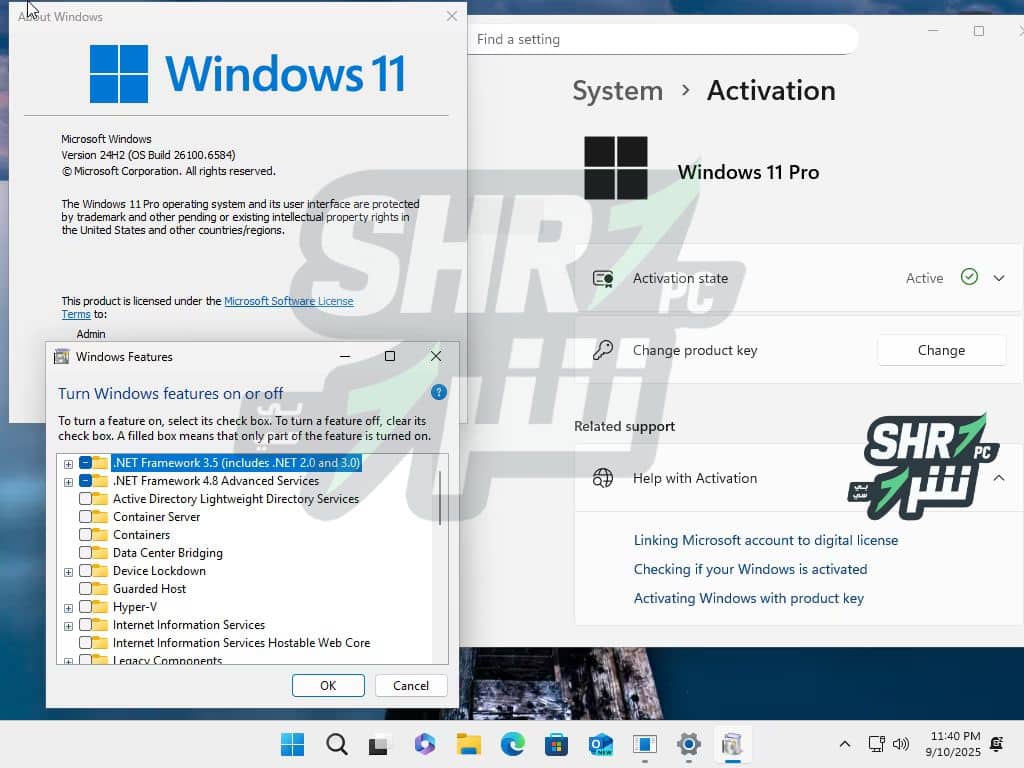Open Microsoft Store from the taskbar

pos(556,744)
